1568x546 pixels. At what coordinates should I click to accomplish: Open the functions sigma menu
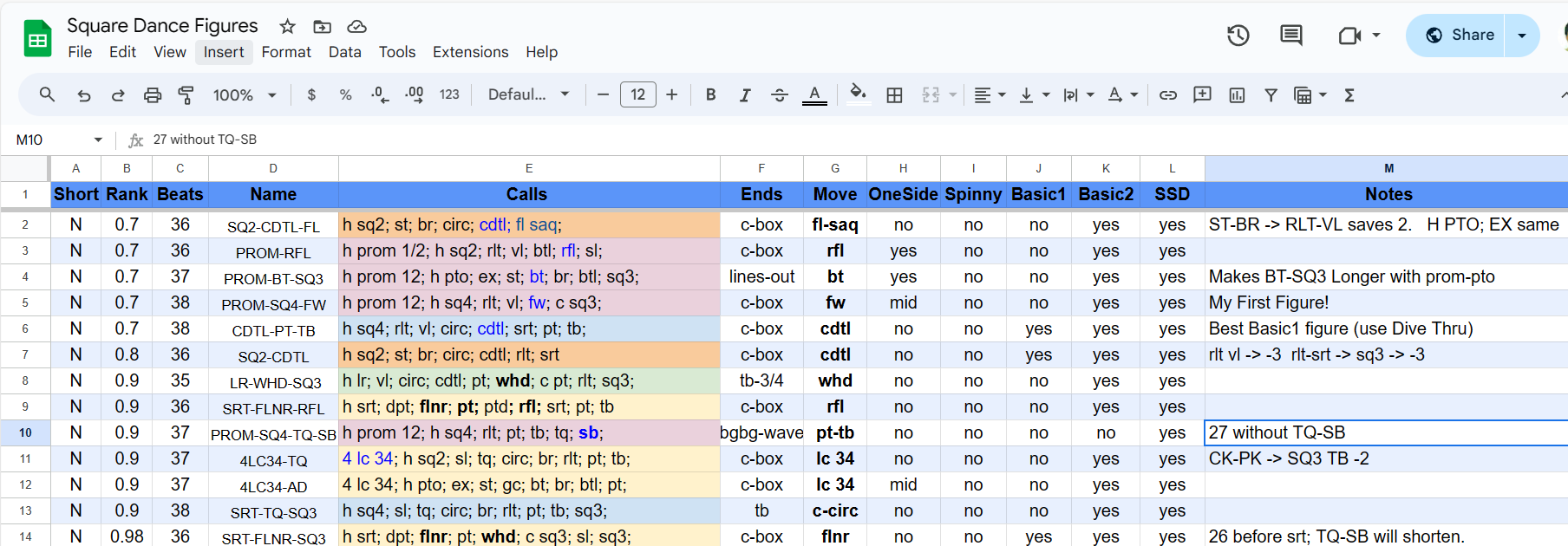(x=1349, y=95)
